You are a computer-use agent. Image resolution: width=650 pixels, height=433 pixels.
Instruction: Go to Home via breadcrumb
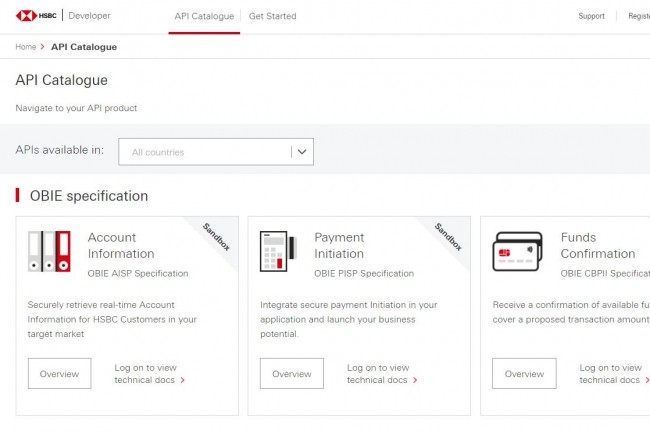click(x=26, y=47)
